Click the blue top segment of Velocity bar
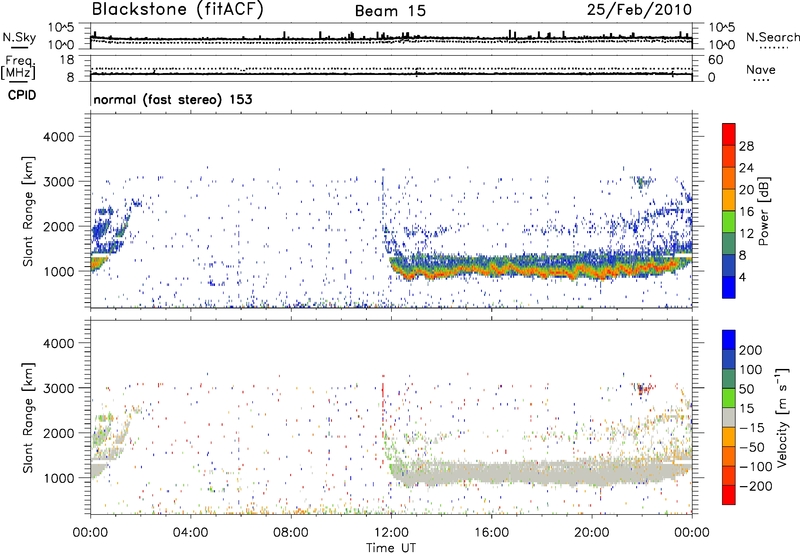This screenshot has width=800, height=554. point(729,340)
